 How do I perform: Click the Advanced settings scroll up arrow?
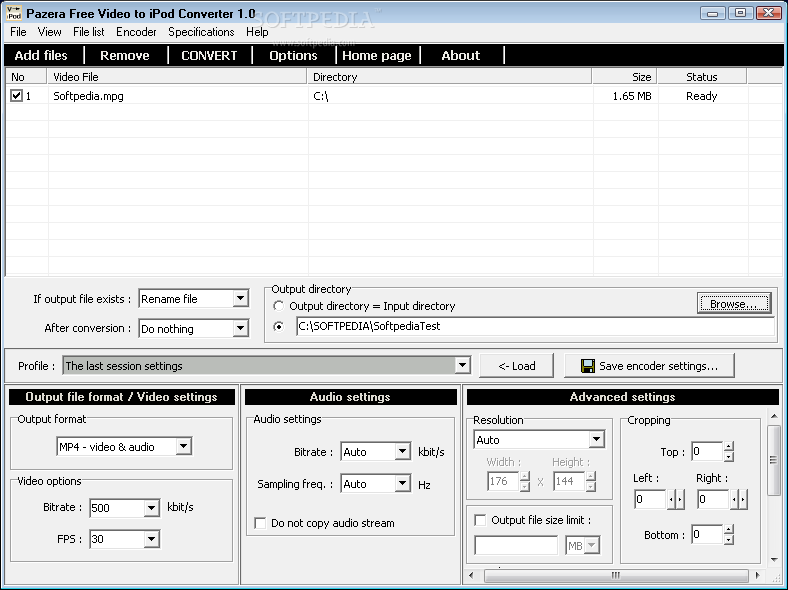tap(774, 417)
